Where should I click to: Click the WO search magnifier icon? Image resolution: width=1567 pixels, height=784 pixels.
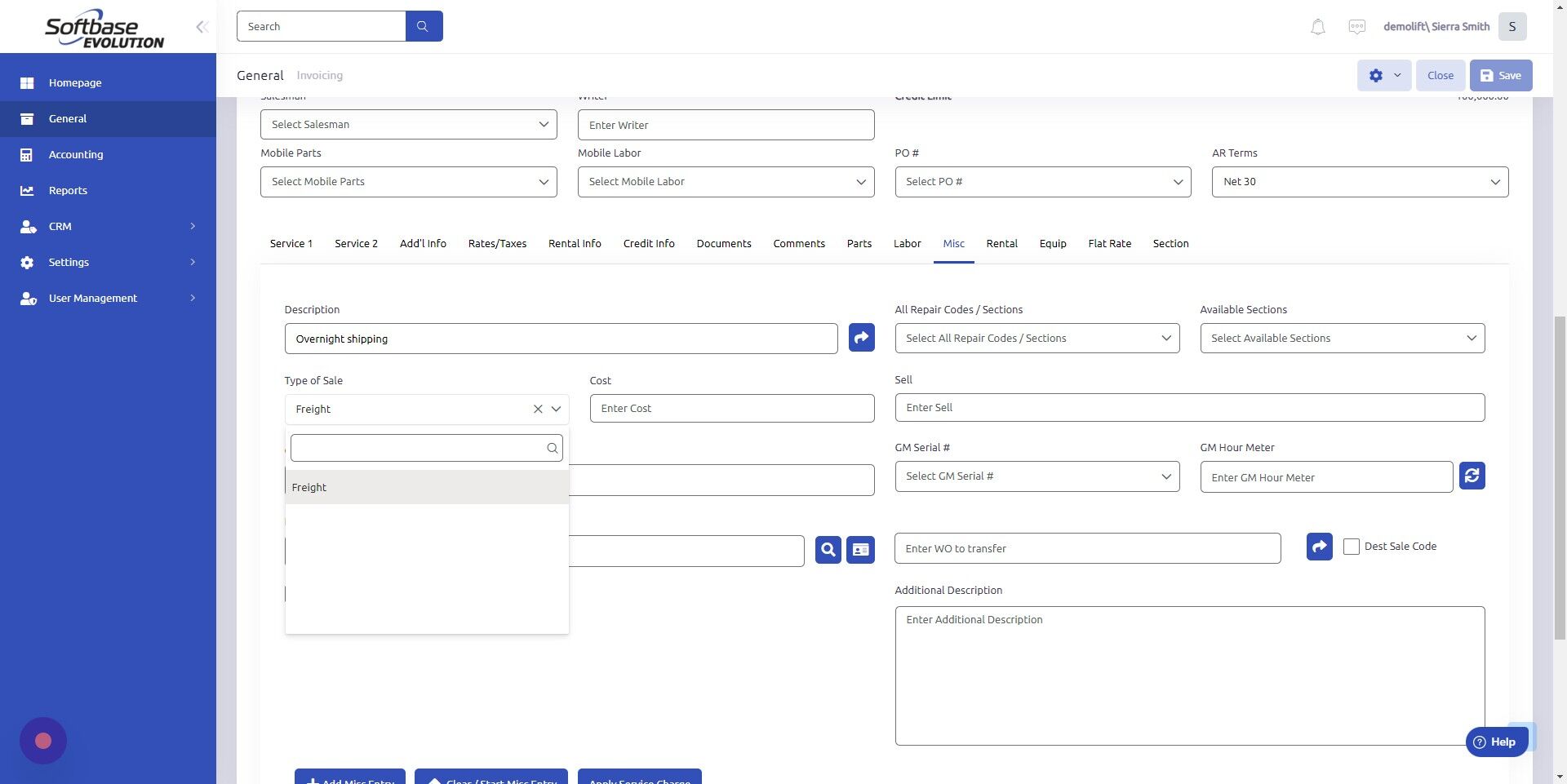tap(827, 550)
